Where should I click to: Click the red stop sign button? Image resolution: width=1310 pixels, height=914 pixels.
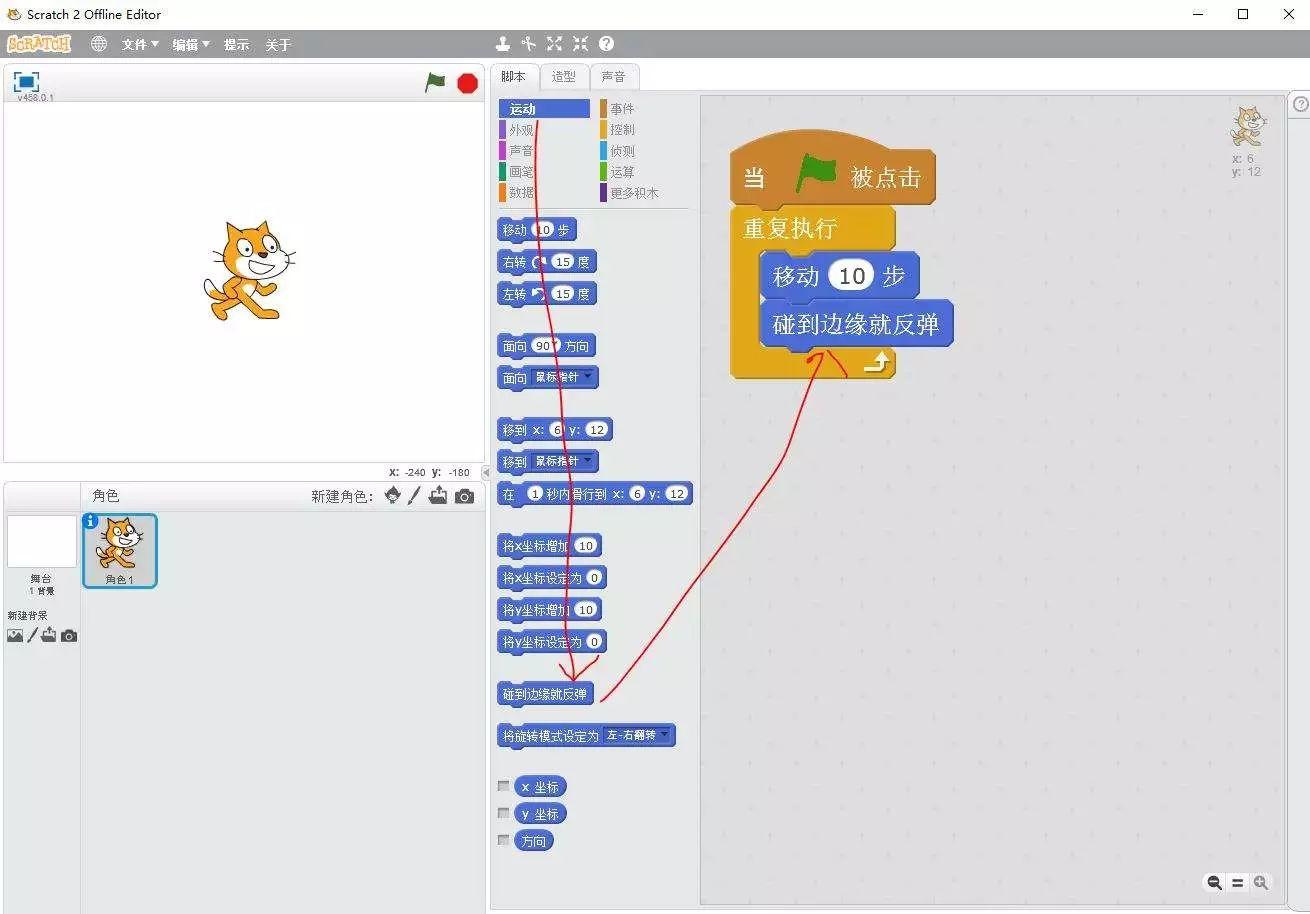(467, 83)
